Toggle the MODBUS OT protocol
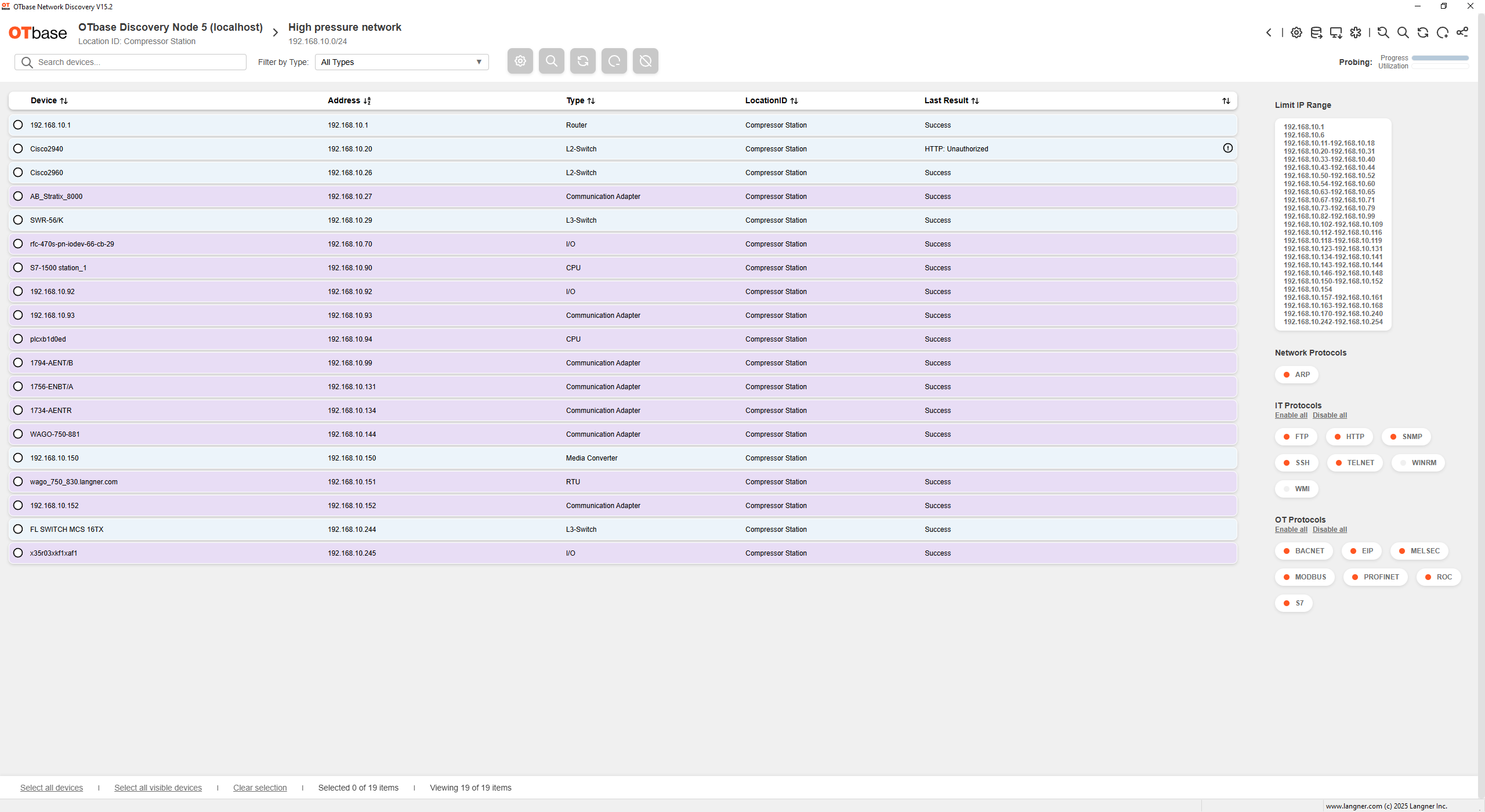Screen dimensions: 1485x812 1305,577
